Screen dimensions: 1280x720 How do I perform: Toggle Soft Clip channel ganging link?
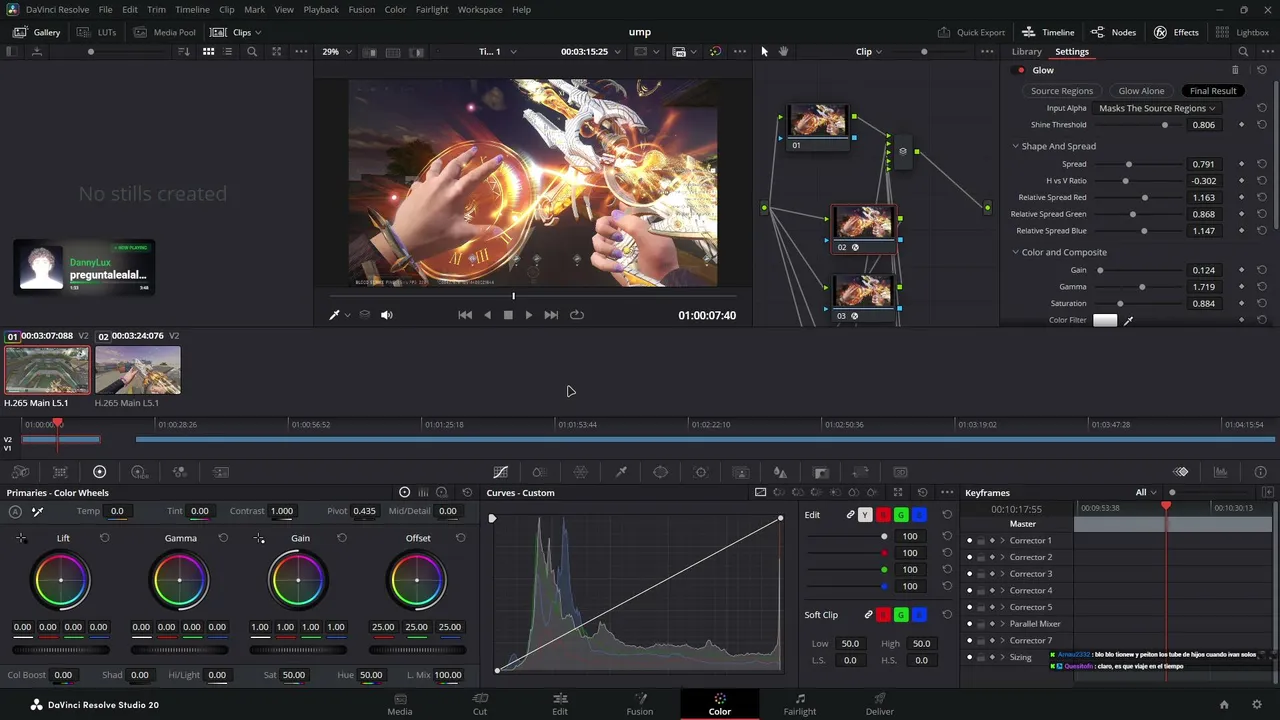click(x=868, y=615)
